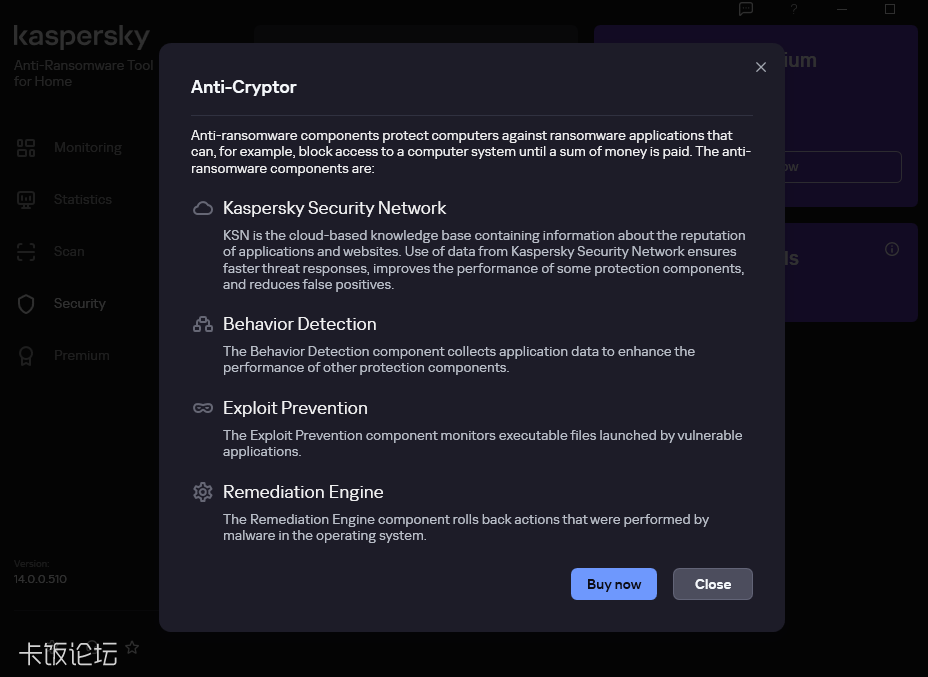The image size is (928, 677).
Task: Click the Exploit Prevention link-chain icon
Action: point(203,408)
